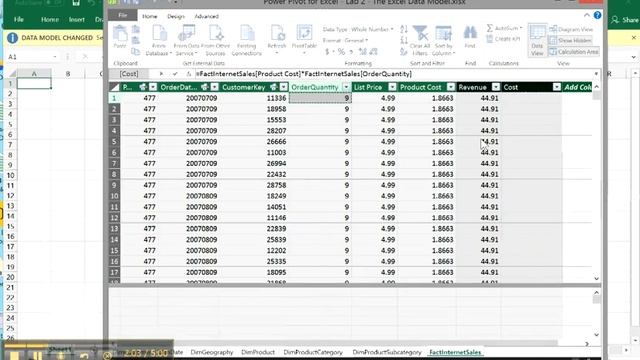The image size is (640, 360).
Task: Open the Revenue column filter dropdown
Action: (496, 87)
